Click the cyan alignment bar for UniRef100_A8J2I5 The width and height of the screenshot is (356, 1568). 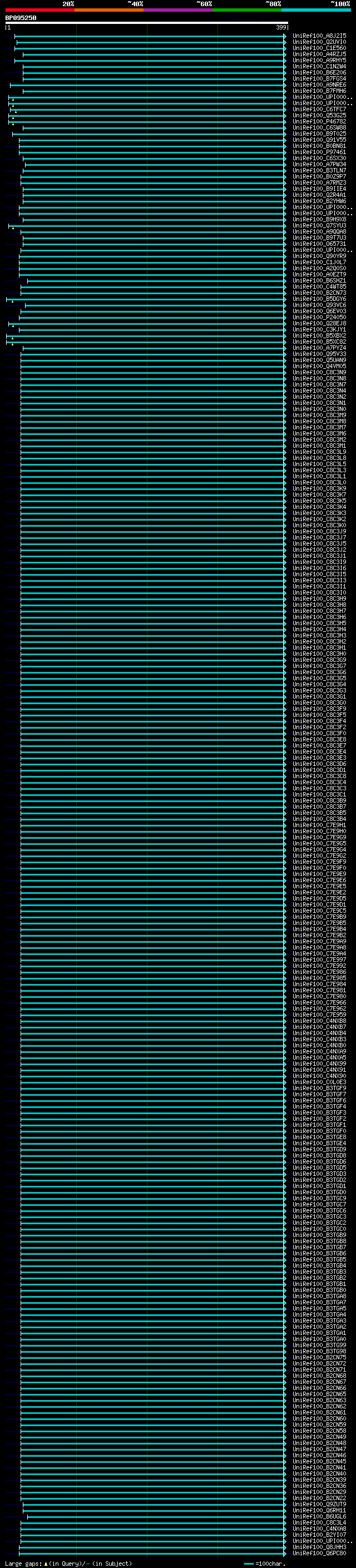(x=150, y=37)
